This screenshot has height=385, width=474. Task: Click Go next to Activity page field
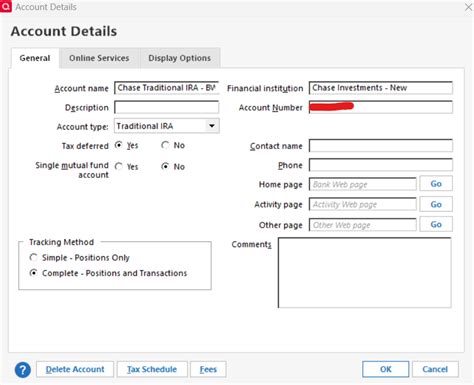coord(436,204)
